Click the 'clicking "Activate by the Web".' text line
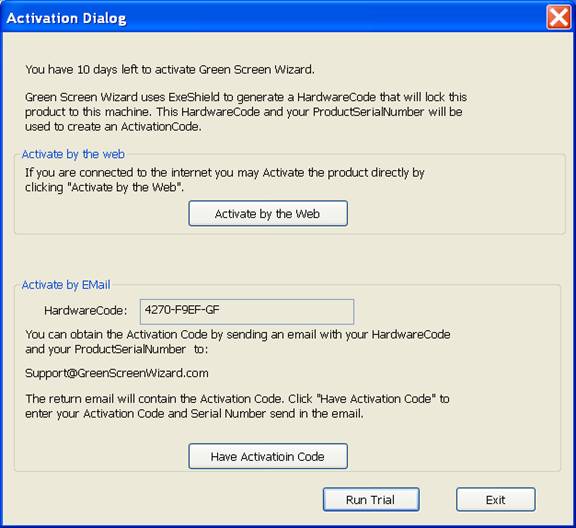 pos(104,187)
